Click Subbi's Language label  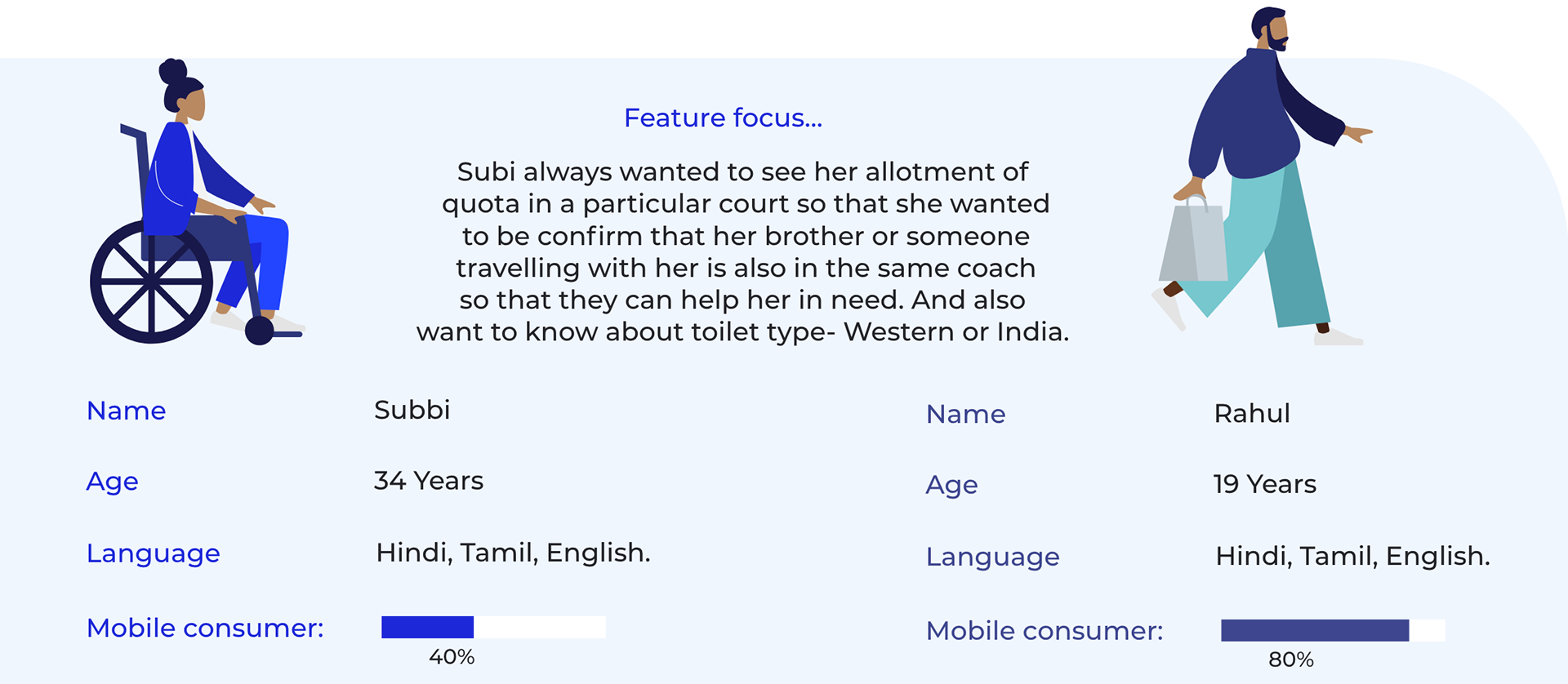tap(154, 553)
